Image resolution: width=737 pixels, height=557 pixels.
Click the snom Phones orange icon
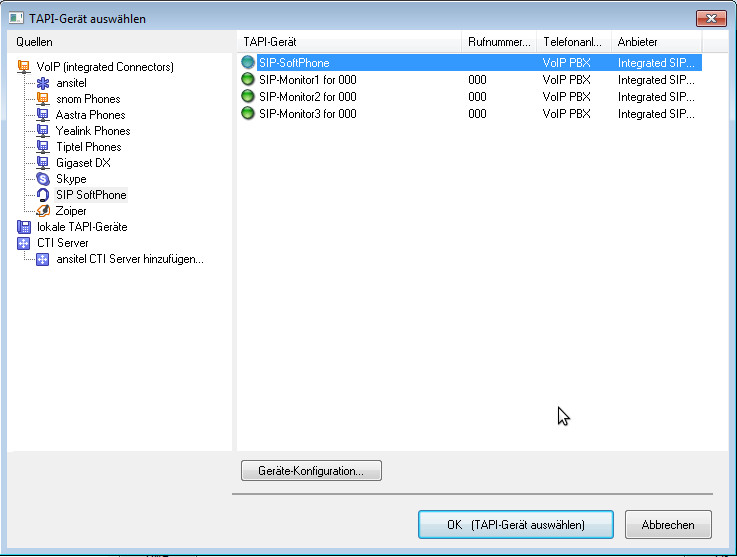point(43,99)
